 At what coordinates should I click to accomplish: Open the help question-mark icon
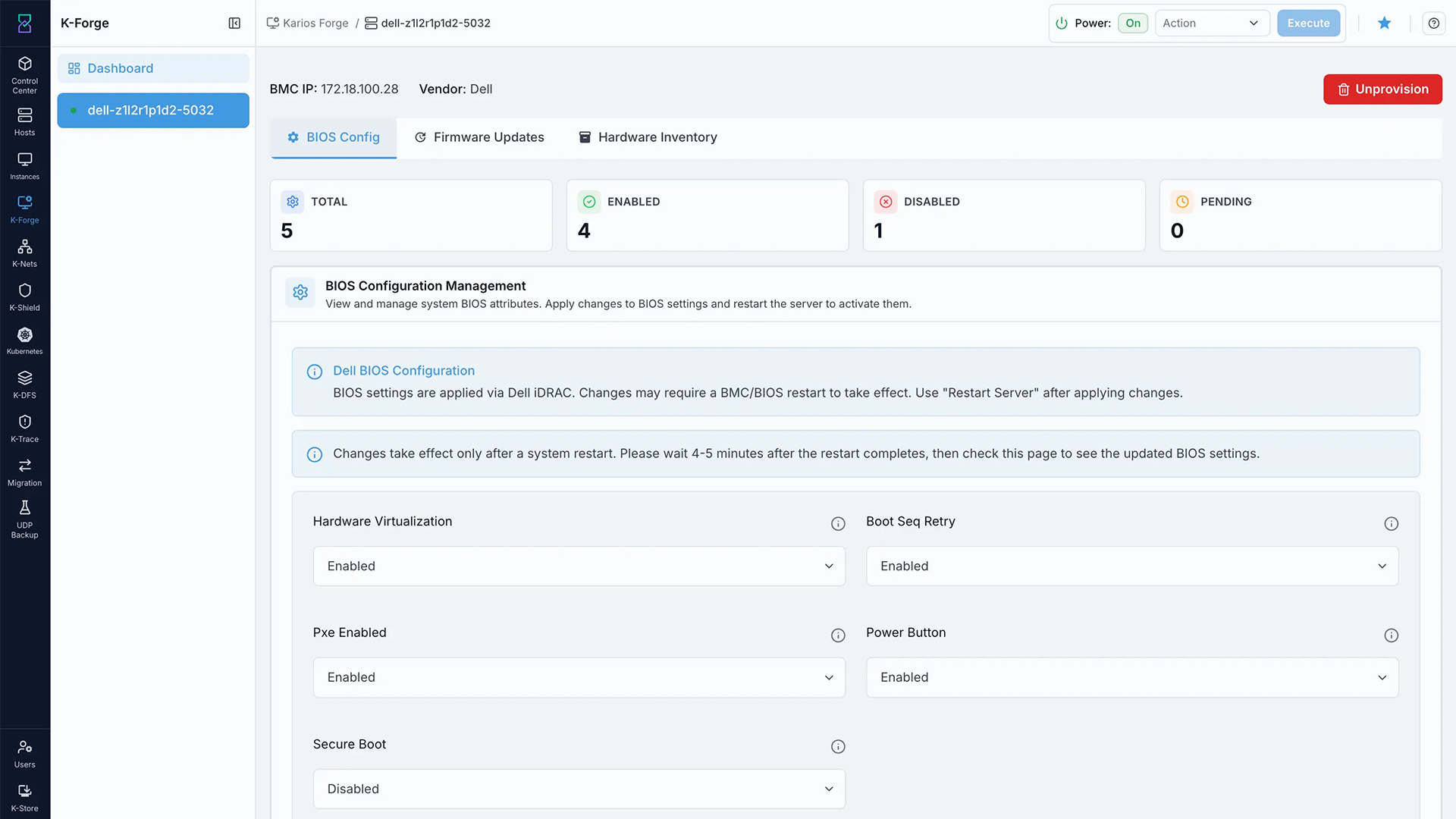tap(1434, 24)
